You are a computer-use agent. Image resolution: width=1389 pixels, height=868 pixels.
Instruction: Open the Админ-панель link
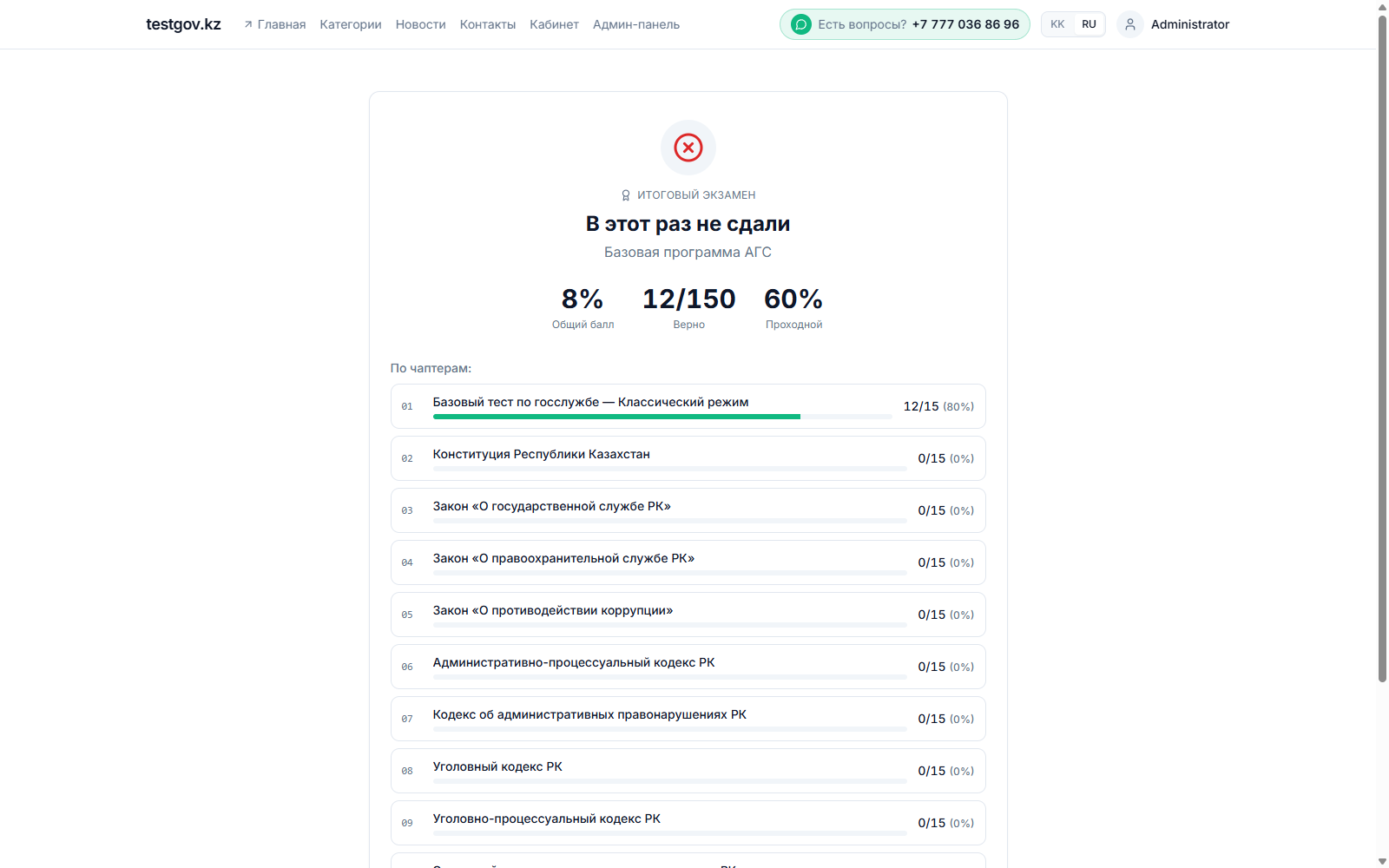pos(636,24)
